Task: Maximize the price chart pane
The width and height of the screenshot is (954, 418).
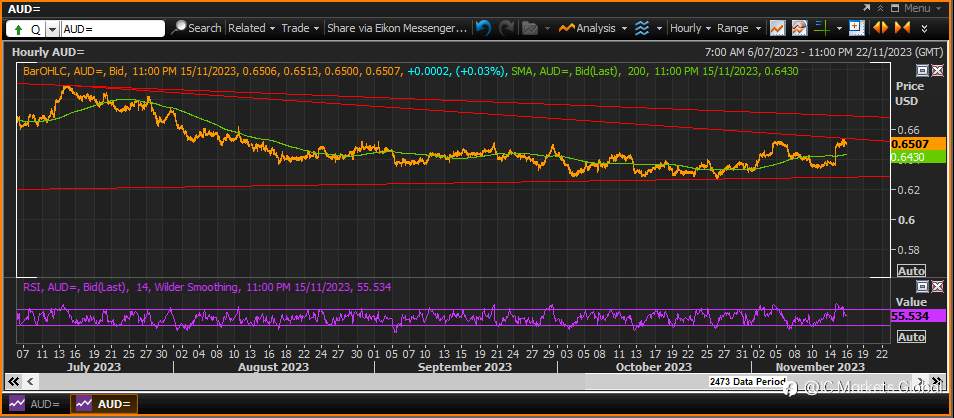Action: pyautogui.click(x=922, y=71)
